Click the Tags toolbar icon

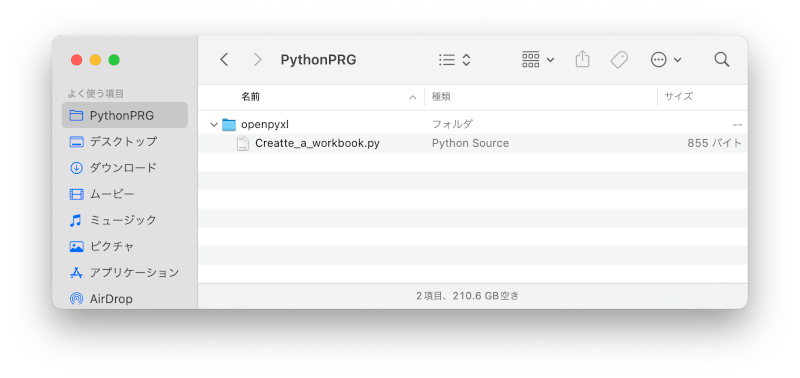point(619,60)
